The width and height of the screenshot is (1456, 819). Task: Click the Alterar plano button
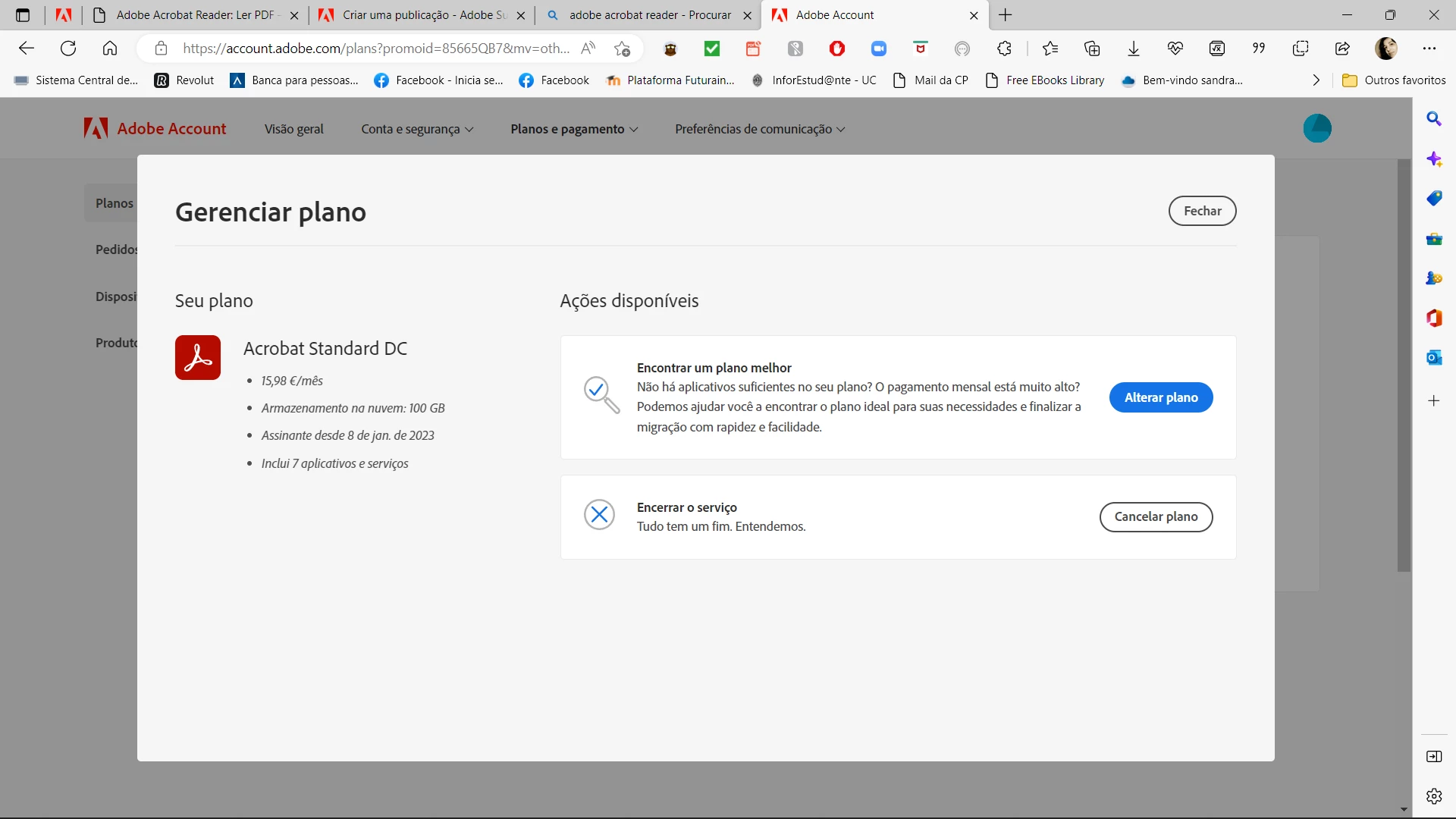(x=1160, y=397)
